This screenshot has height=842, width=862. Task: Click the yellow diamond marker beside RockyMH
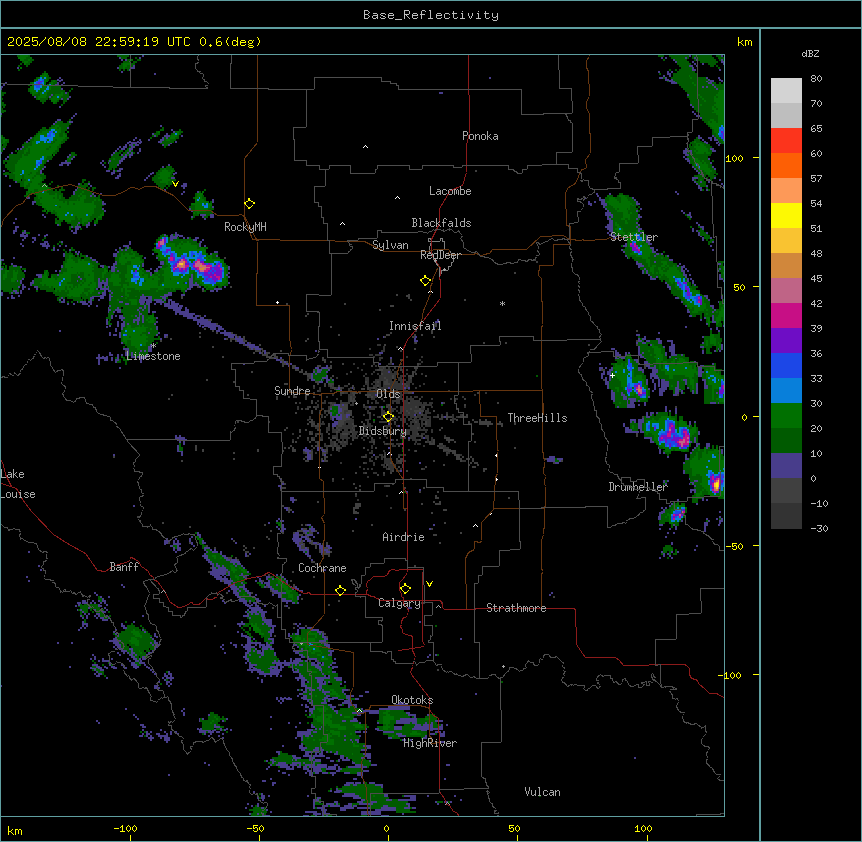pyautogui.click(x=249, y=204)
